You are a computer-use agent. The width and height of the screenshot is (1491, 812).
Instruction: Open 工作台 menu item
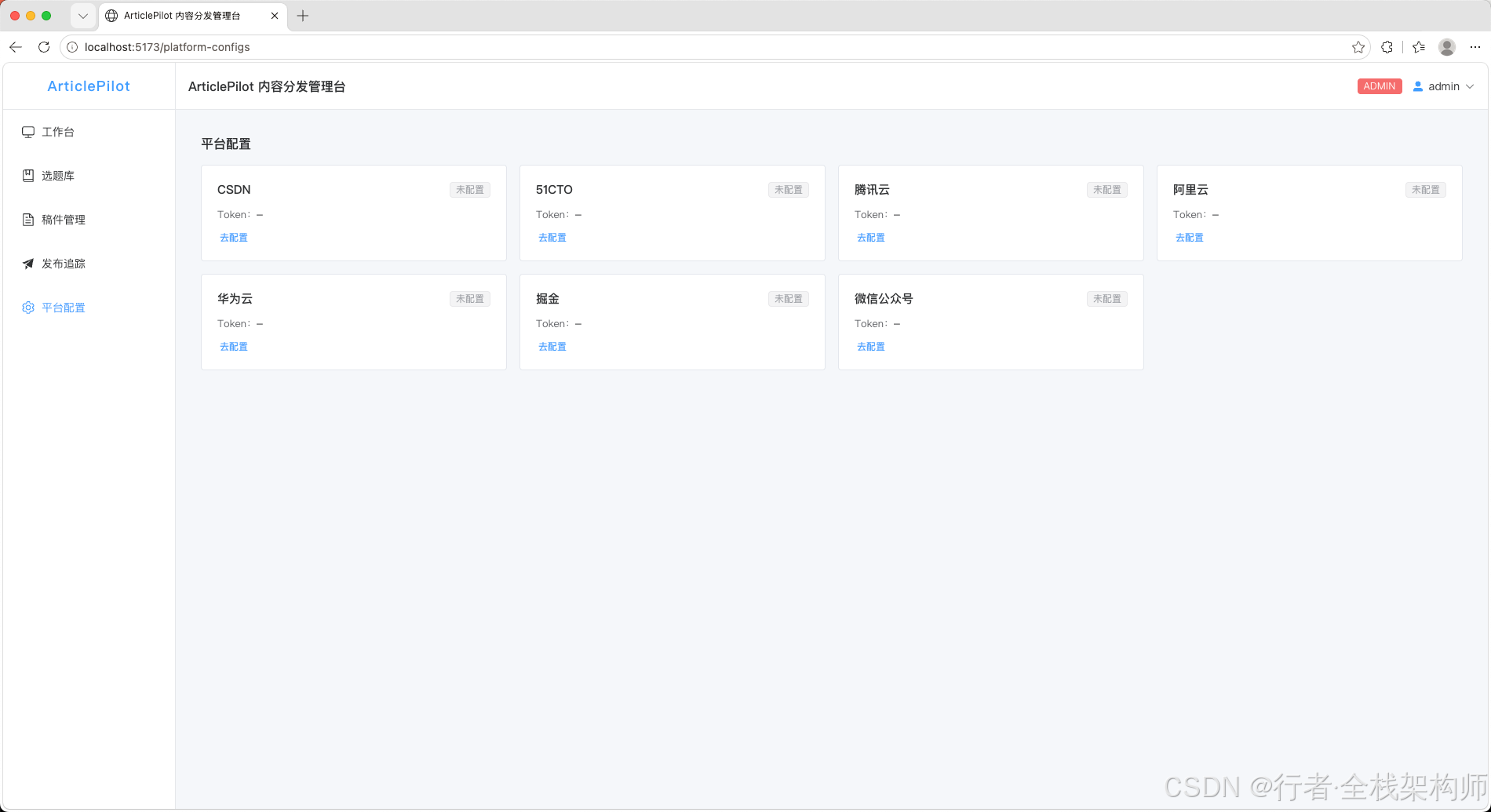pos(89,132)
